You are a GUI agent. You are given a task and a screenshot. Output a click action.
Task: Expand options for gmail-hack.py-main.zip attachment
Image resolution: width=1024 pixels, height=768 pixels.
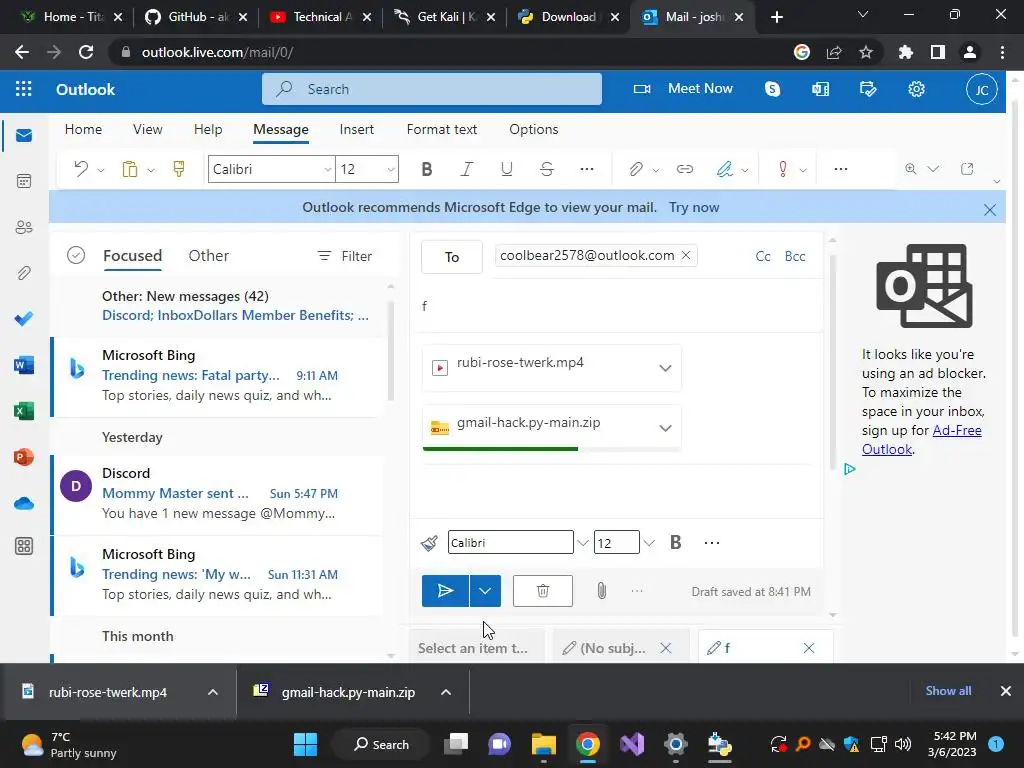click(x=665, y=428)
